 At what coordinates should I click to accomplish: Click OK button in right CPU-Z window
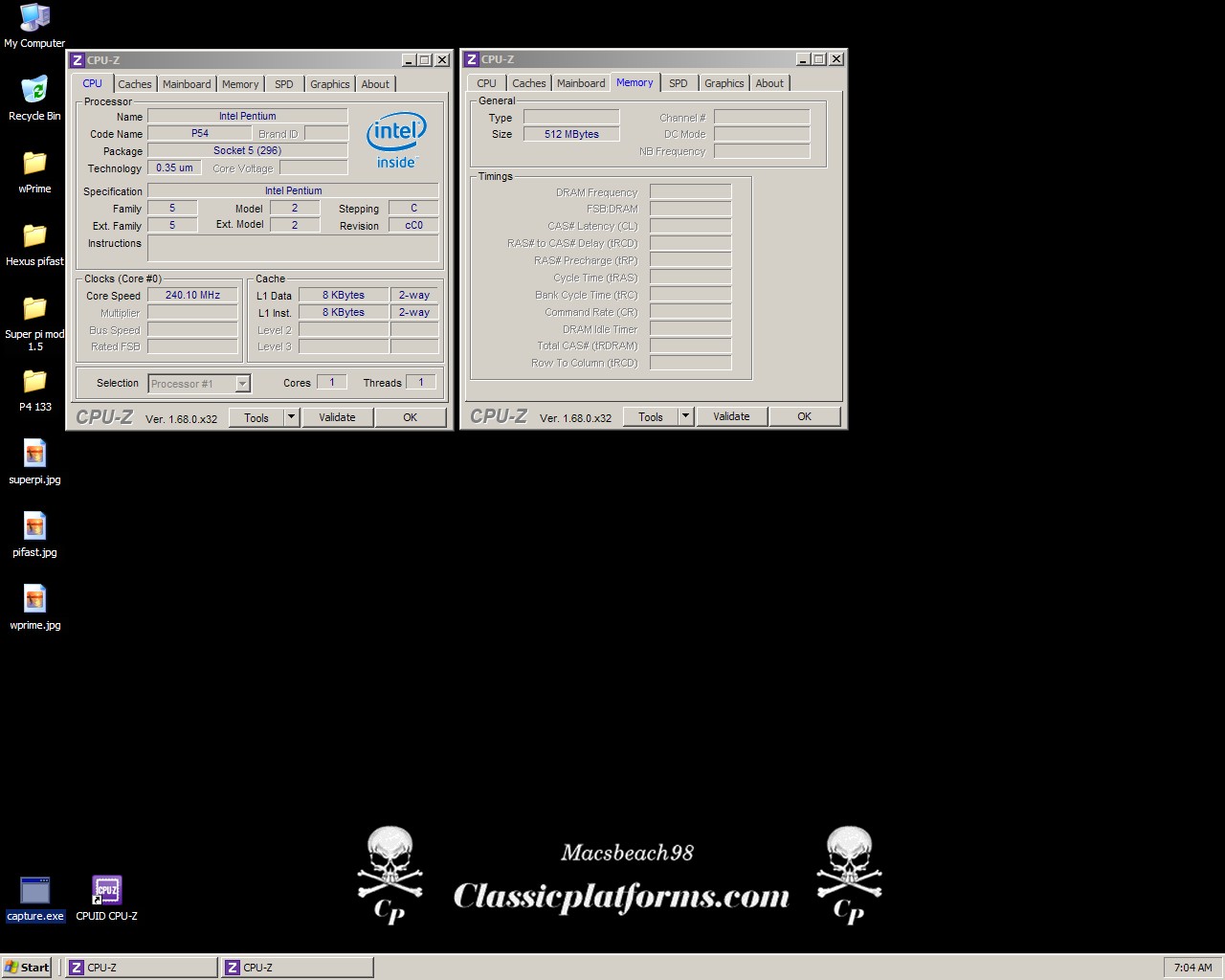(x=805, y=416)
